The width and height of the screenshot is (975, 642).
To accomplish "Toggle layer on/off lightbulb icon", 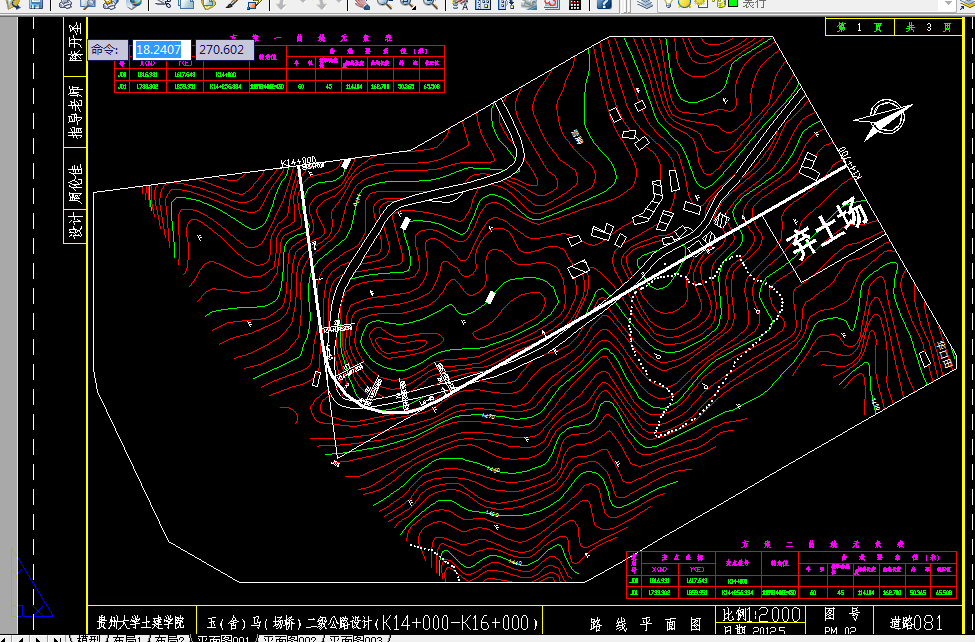I will 668,3.
